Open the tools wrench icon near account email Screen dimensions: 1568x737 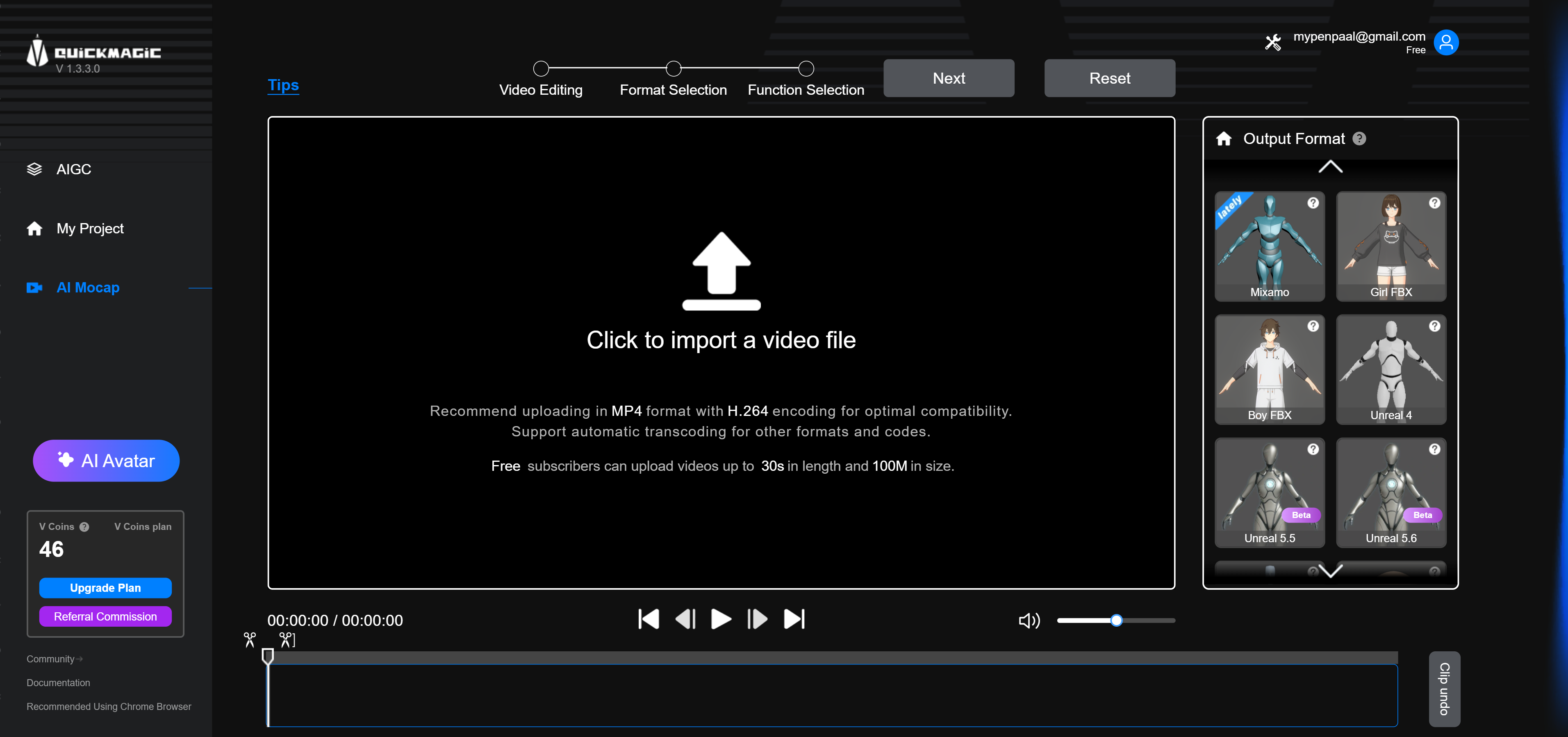click(1272, 42)
